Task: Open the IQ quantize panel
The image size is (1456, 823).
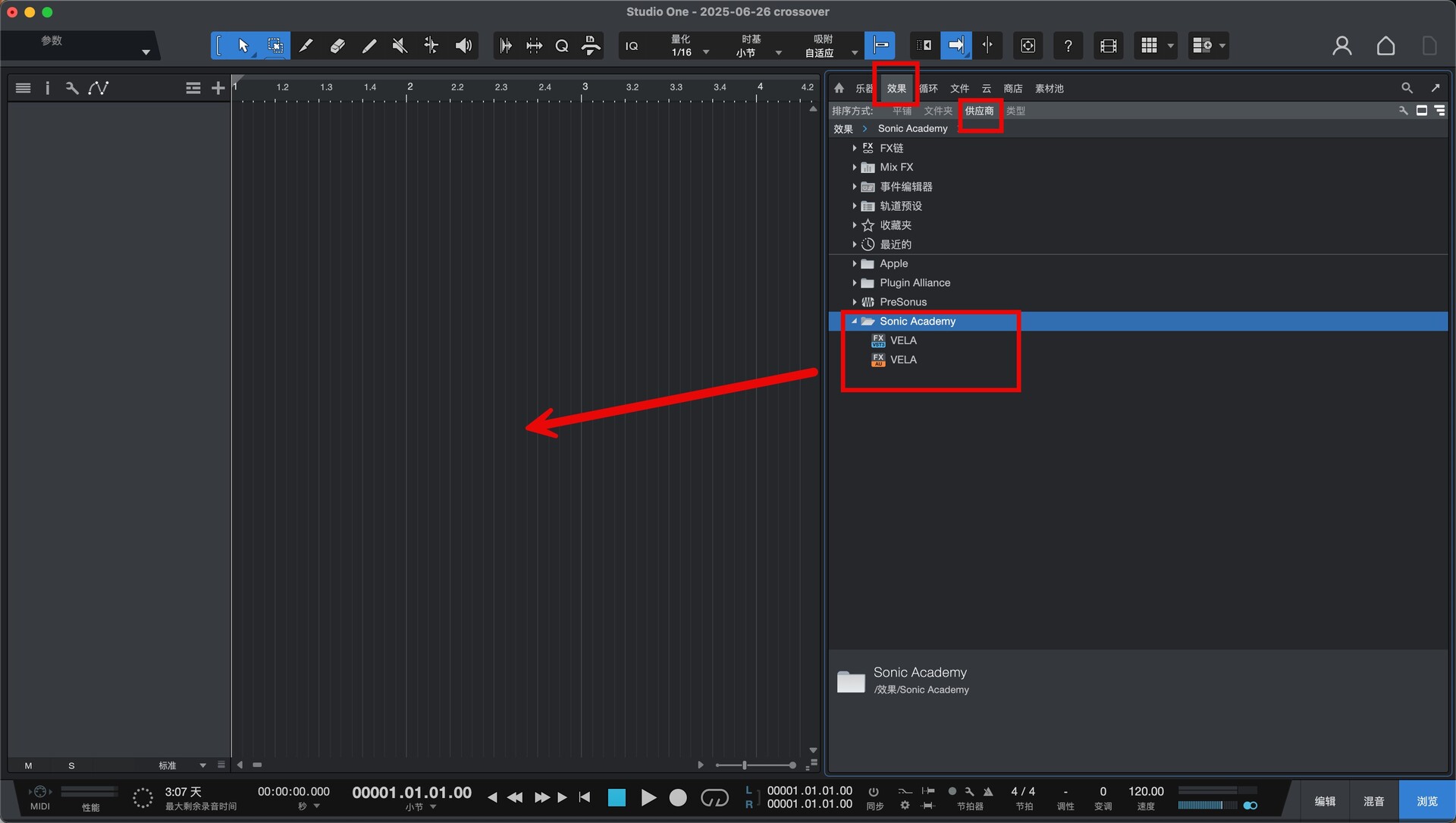Action: click(x=632, y=46)
